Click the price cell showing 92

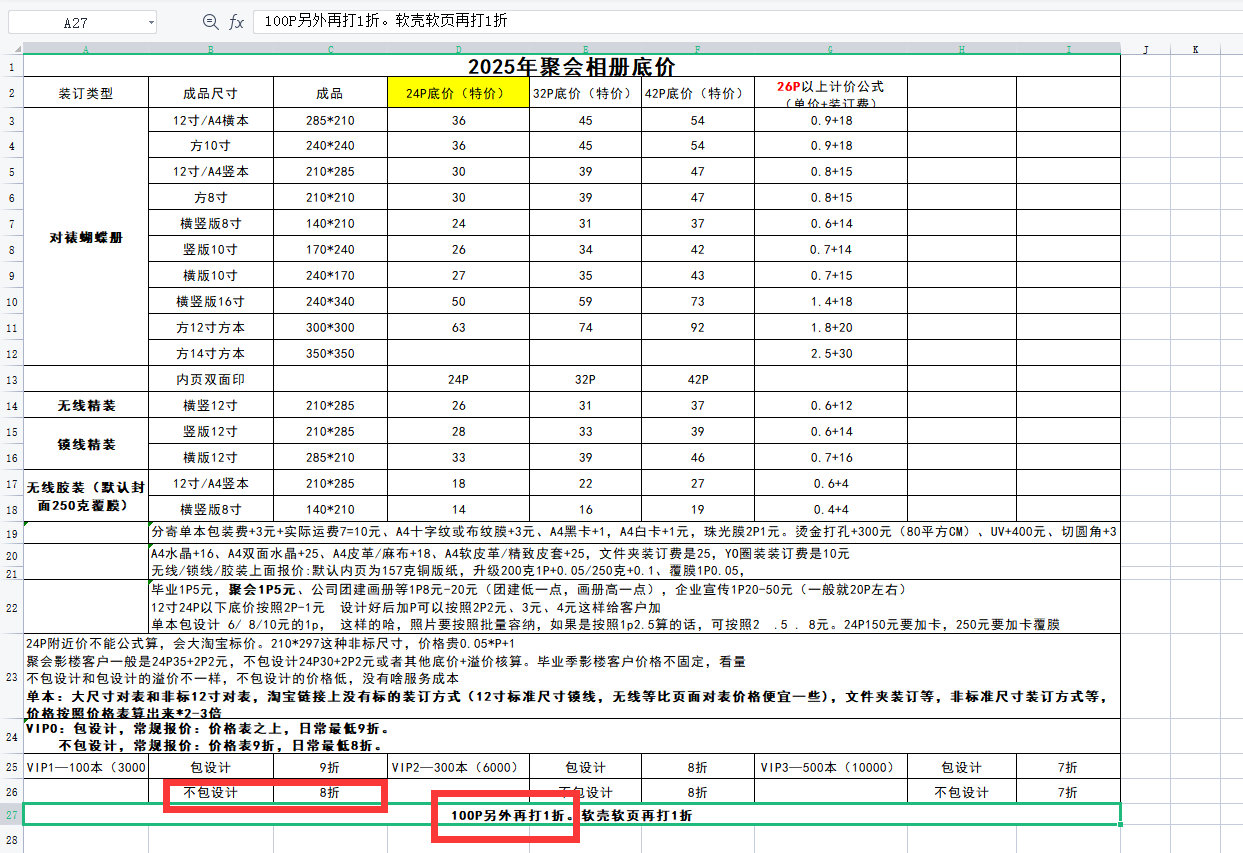(698, 327)
